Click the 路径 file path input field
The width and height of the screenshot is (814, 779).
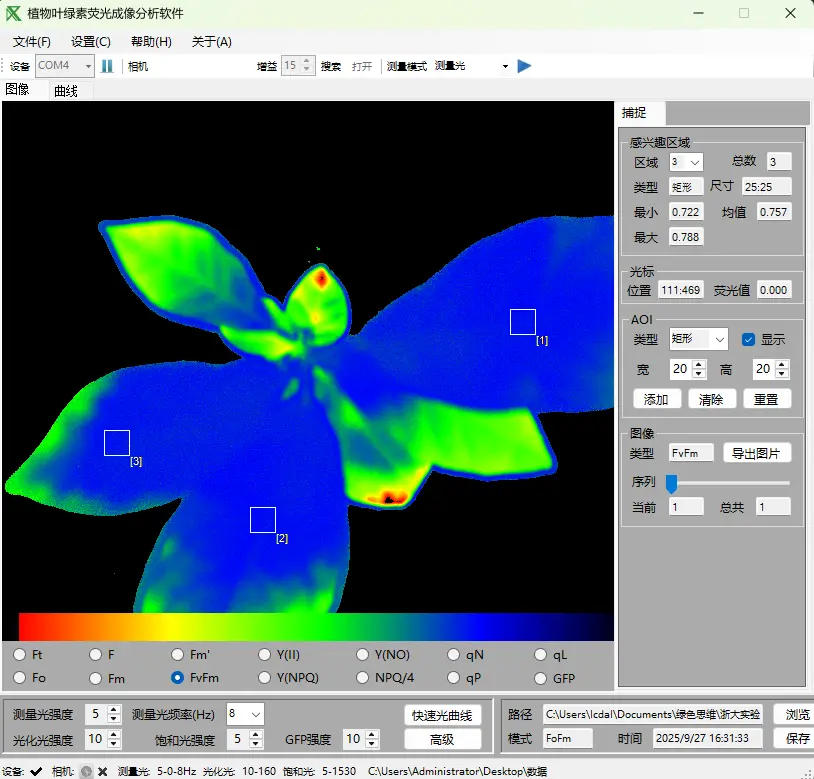coord(652,714)
